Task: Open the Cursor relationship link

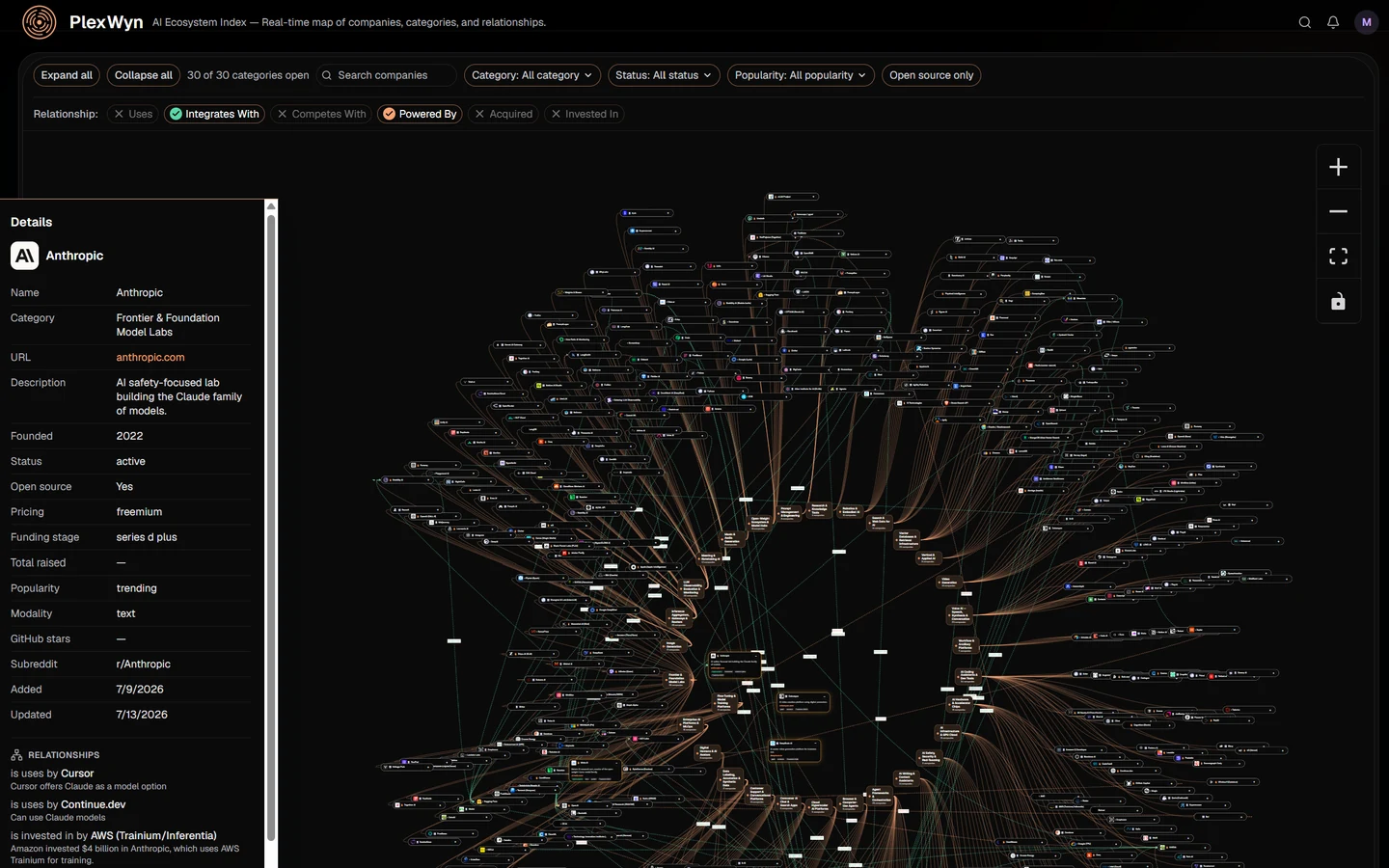Action: click(x=77, y=773)
